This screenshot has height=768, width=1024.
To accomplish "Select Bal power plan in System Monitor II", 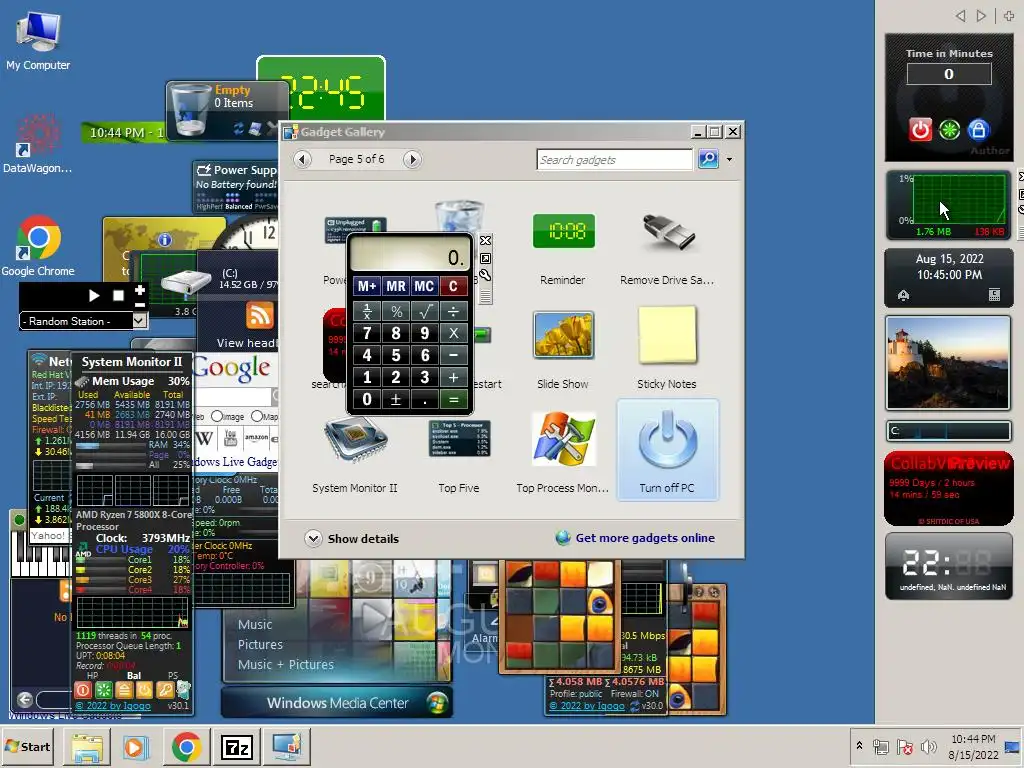I will pos(134,676).
